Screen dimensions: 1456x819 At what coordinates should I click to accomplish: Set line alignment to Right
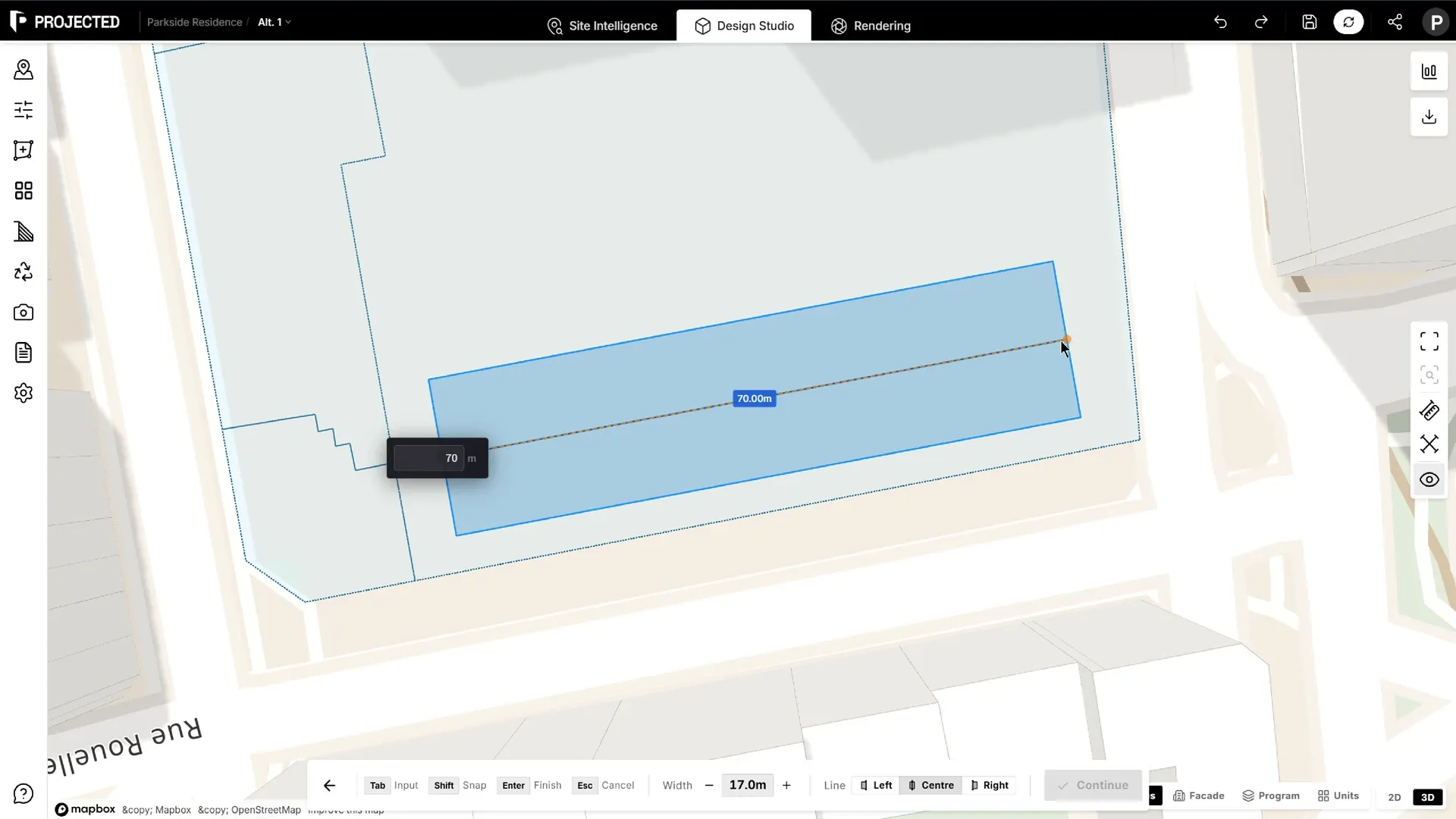pos(989,785)
